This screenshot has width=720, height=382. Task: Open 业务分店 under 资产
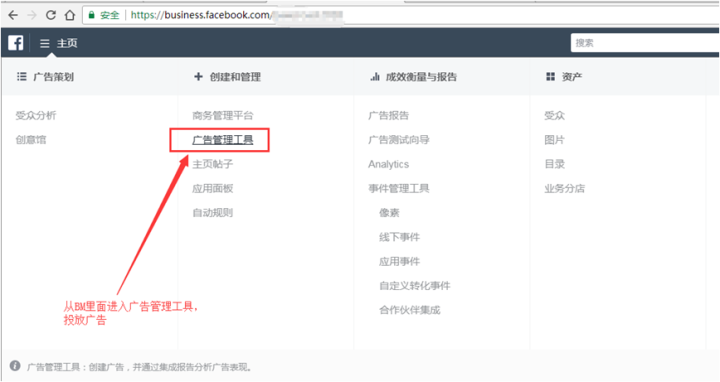(564, 188)
